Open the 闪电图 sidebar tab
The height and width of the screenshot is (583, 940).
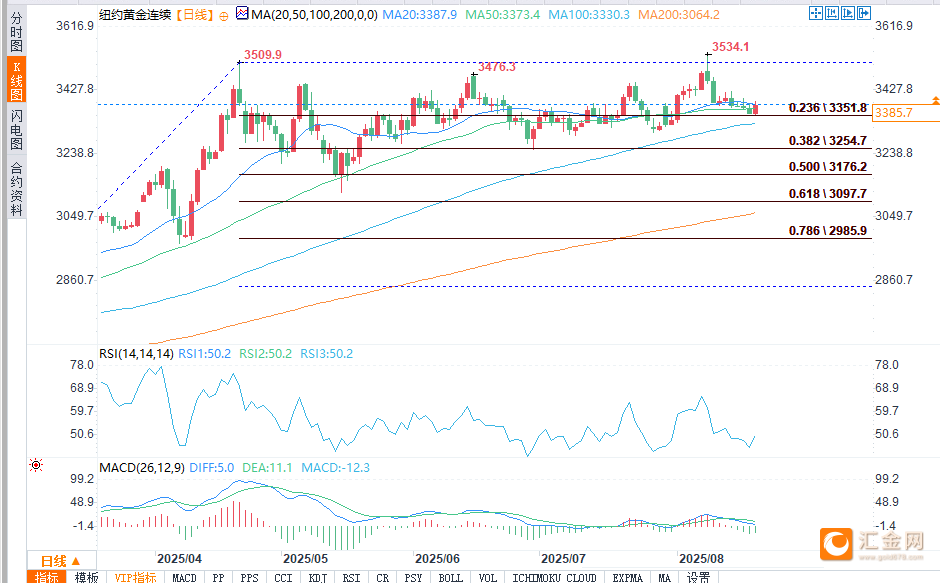16,130
